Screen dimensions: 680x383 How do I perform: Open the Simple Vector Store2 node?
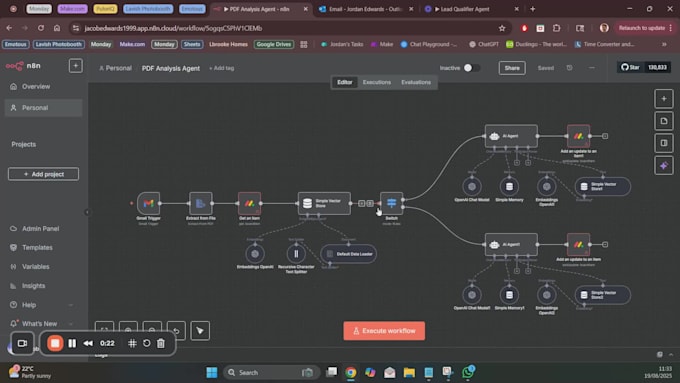603,295
